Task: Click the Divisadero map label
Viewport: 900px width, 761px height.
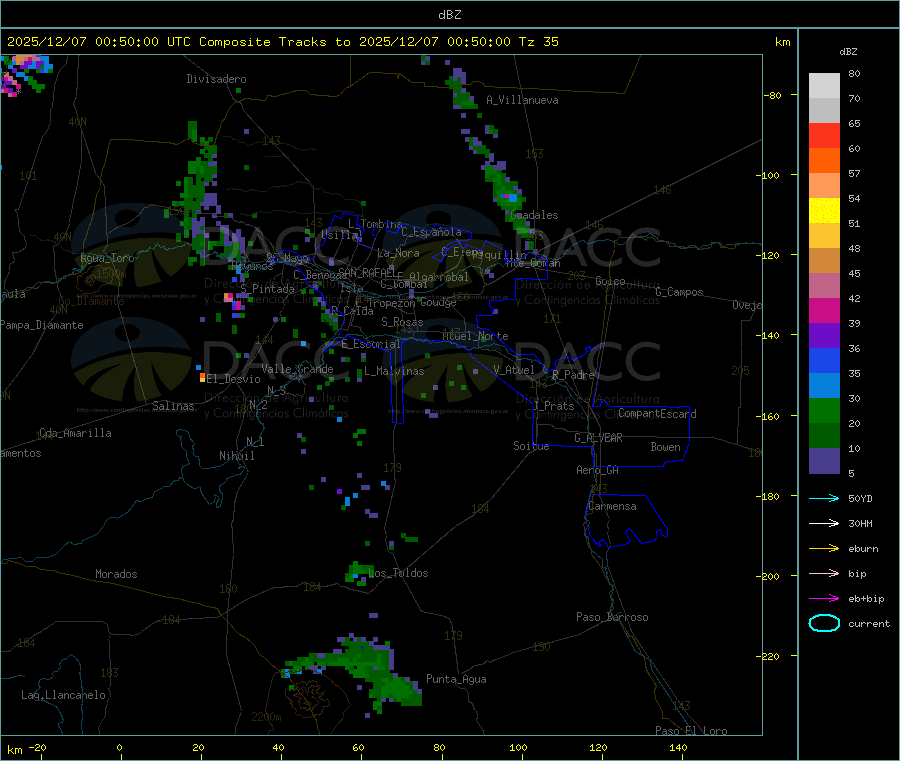Action: [216, 79]
